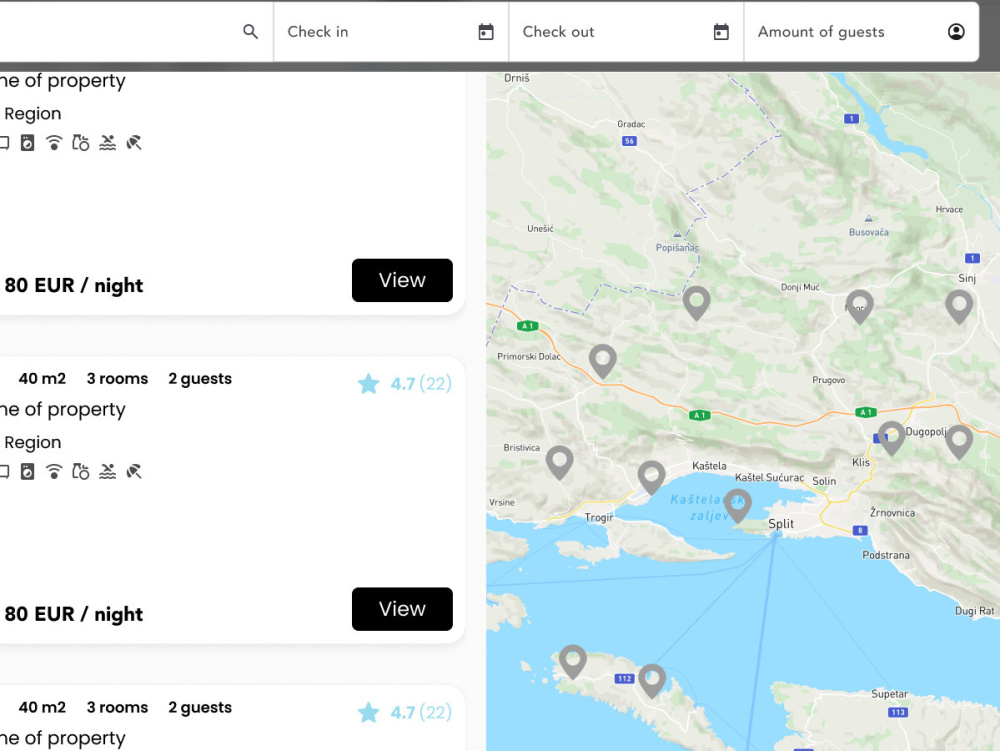Click washing machine icon in middle listing
Image resolution: width=1000 pixels, height=751 pixels.
pos(27,472)
